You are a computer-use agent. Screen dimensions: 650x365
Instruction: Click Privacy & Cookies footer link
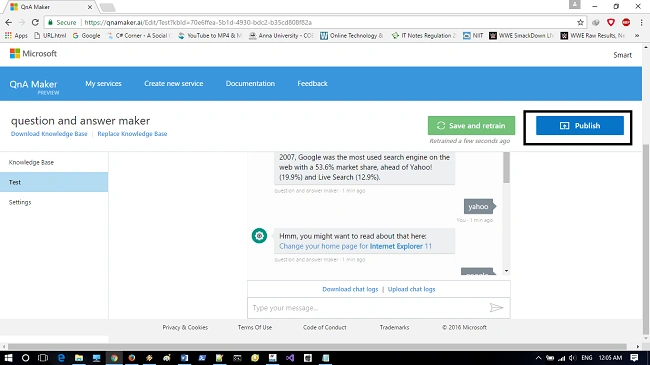[x=185, y=327]
